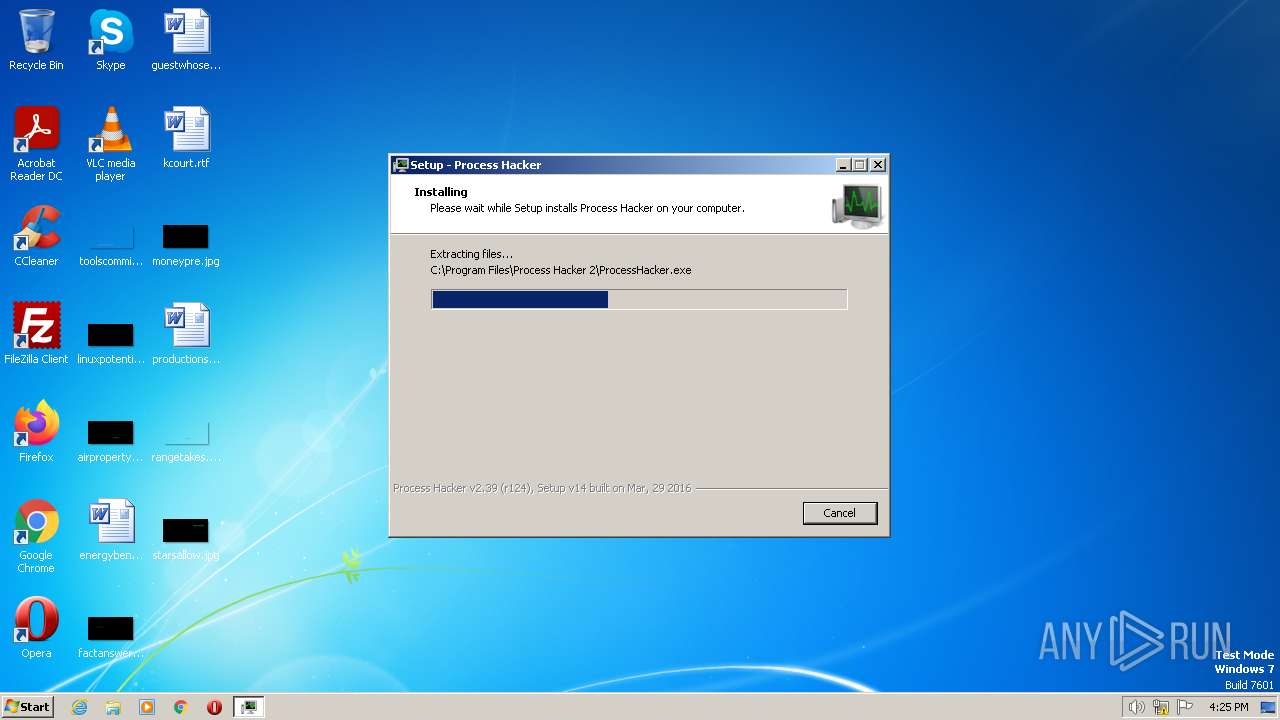Open FileZilla Client shortcut
The height and width of the screenshot is (720, 1280).
36,334
